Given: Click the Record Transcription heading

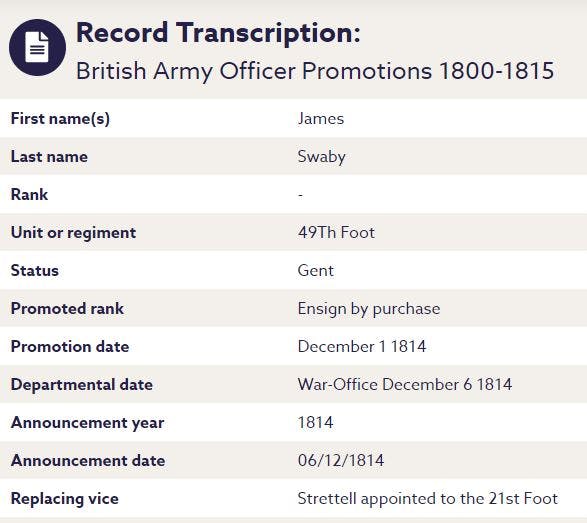Looking at the screenshot, I should click(218, 33).
